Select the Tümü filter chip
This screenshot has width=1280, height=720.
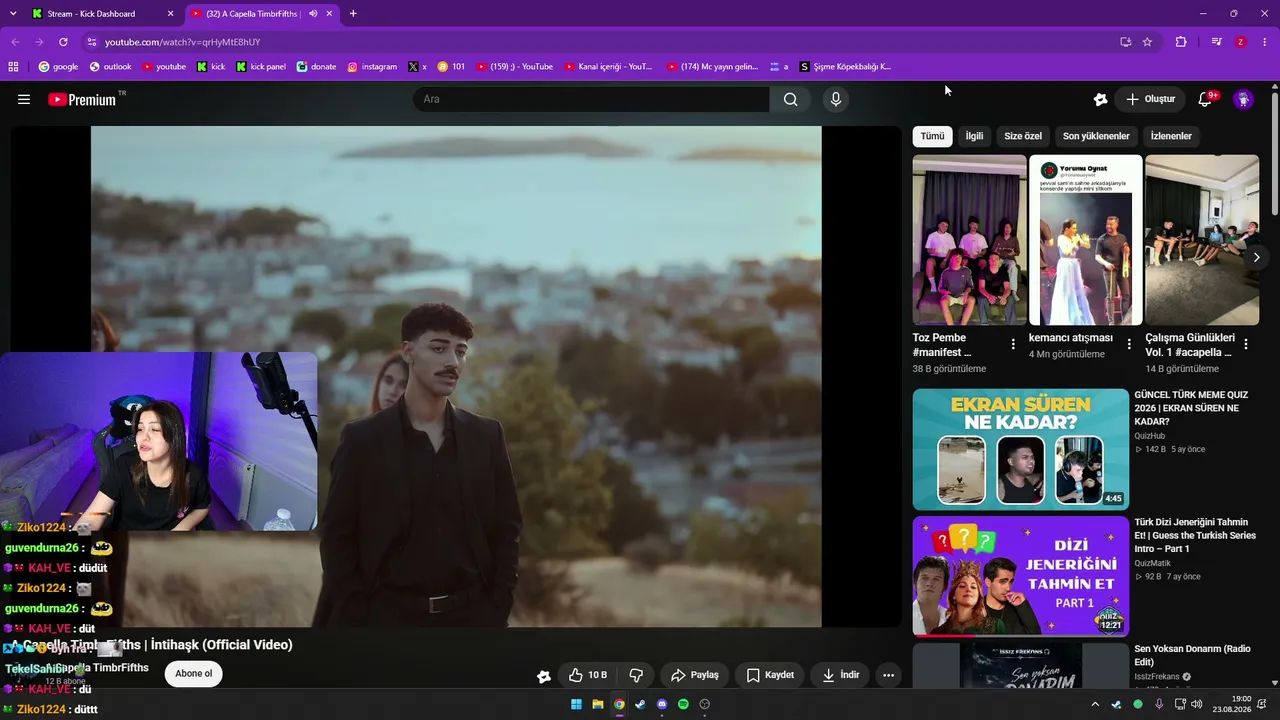(932, 136)
